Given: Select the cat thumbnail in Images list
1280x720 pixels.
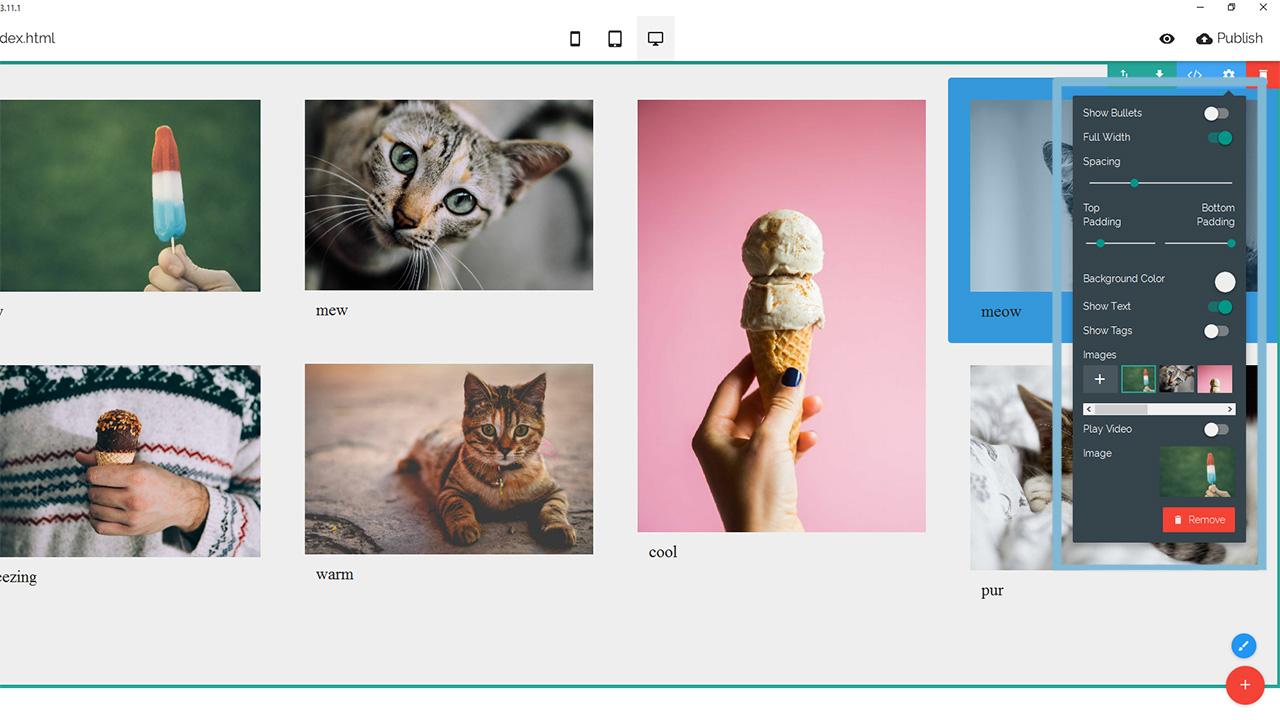Looking at the screenshot, I should pos(1177,379).
